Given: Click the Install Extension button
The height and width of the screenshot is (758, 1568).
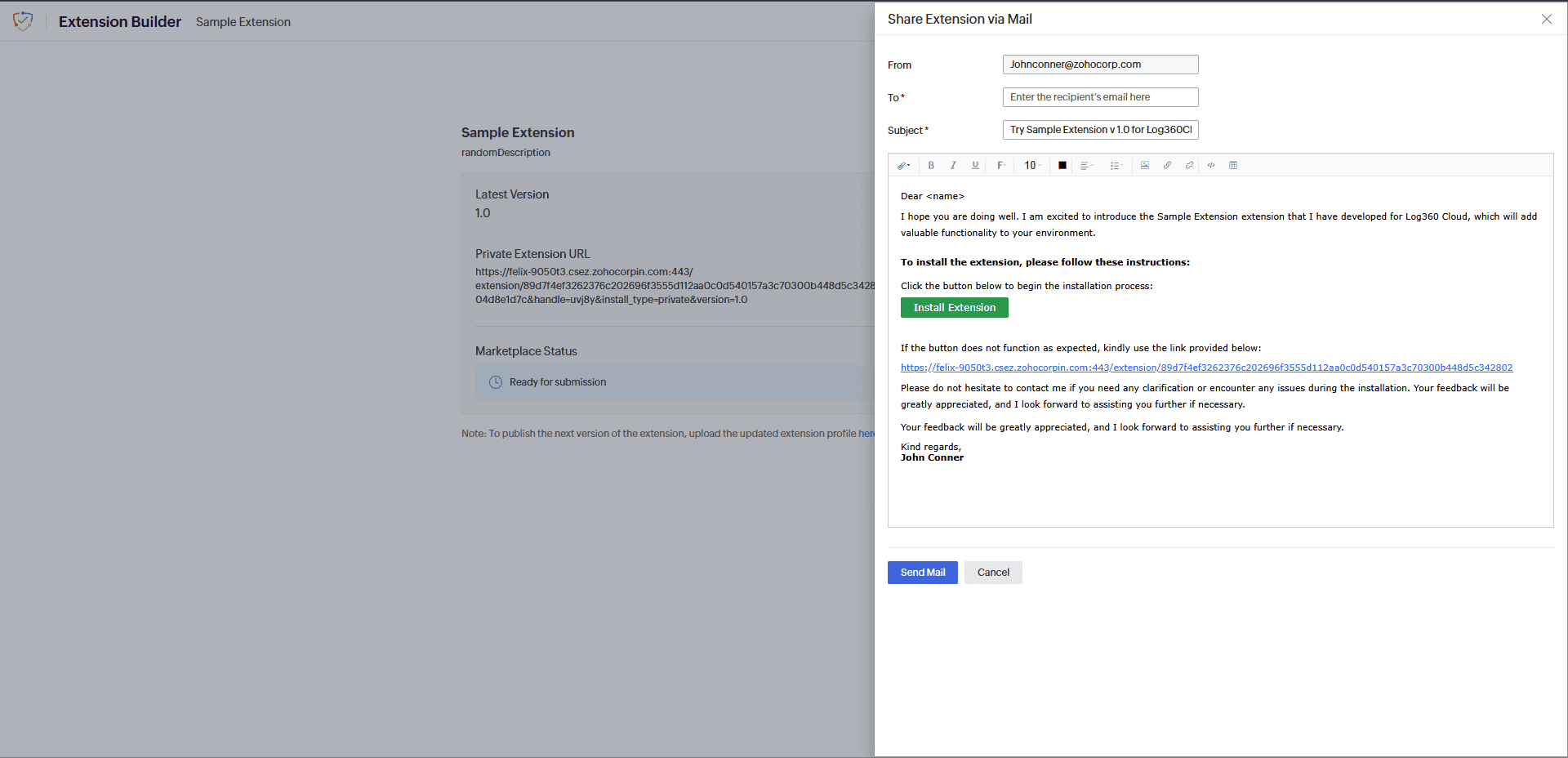Looking at the screenshot, I should click(954, 307).
